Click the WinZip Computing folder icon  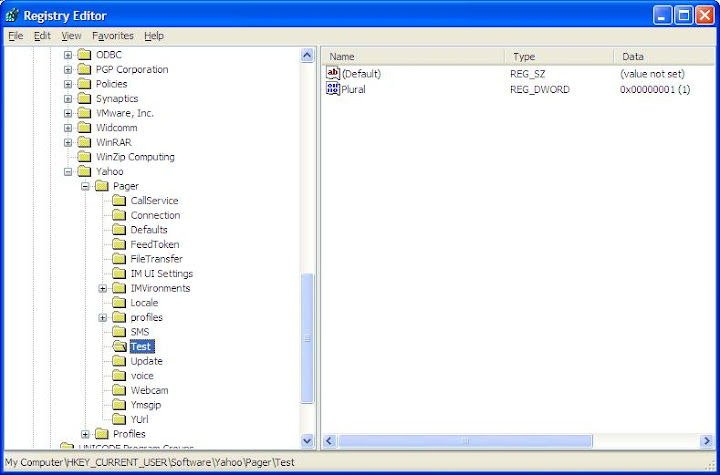pos(84,157)
